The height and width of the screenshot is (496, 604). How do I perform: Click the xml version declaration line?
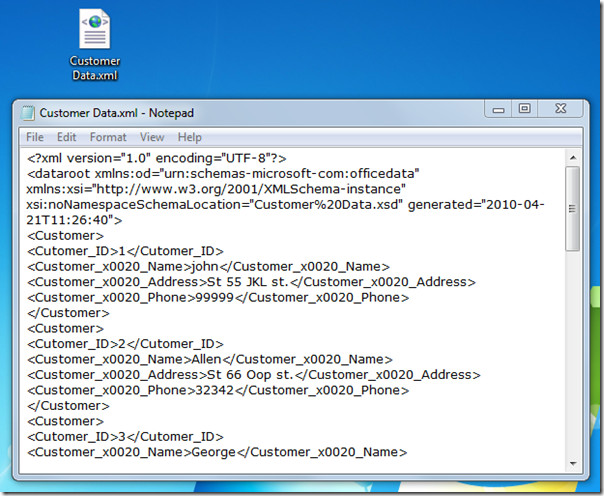click(157, 158)
